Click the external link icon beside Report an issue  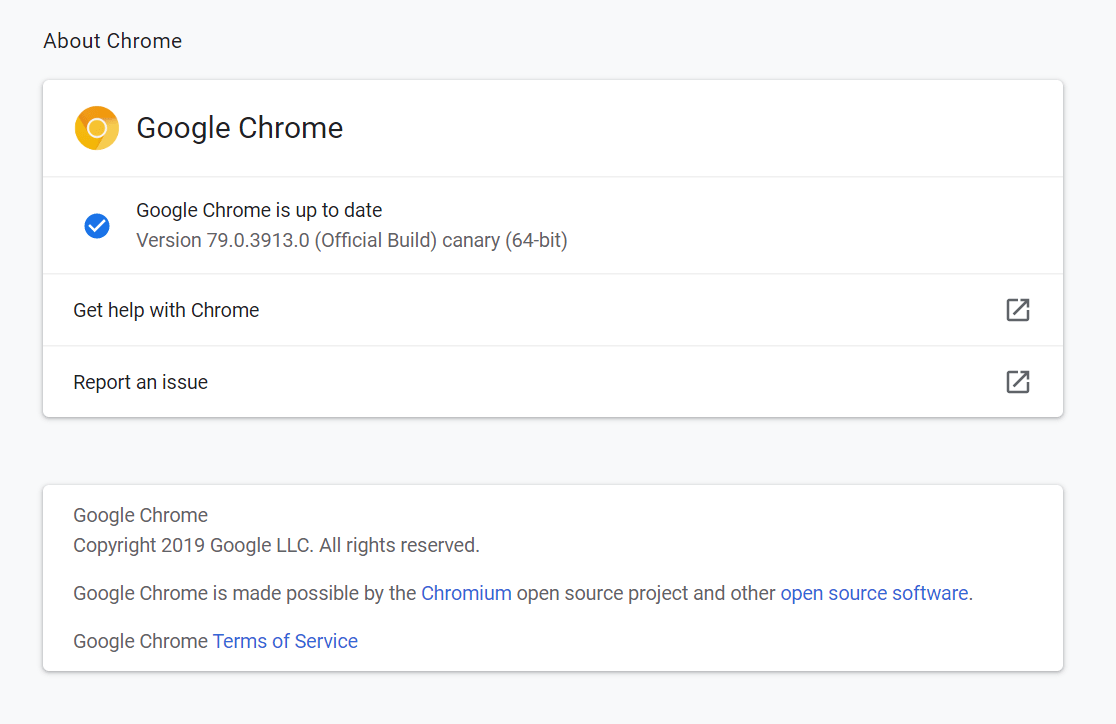[x=1017, y=381]
